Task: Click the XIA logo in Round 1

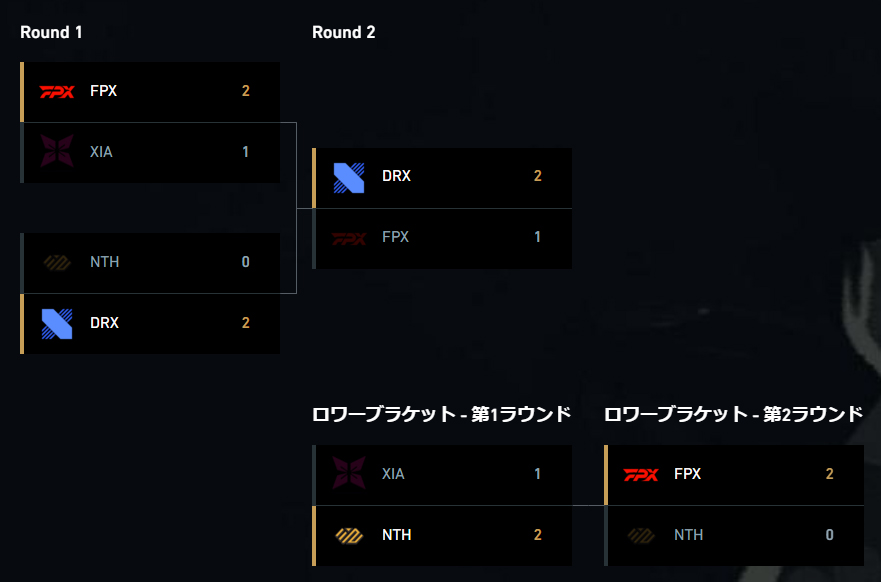Action: (57, 151)
